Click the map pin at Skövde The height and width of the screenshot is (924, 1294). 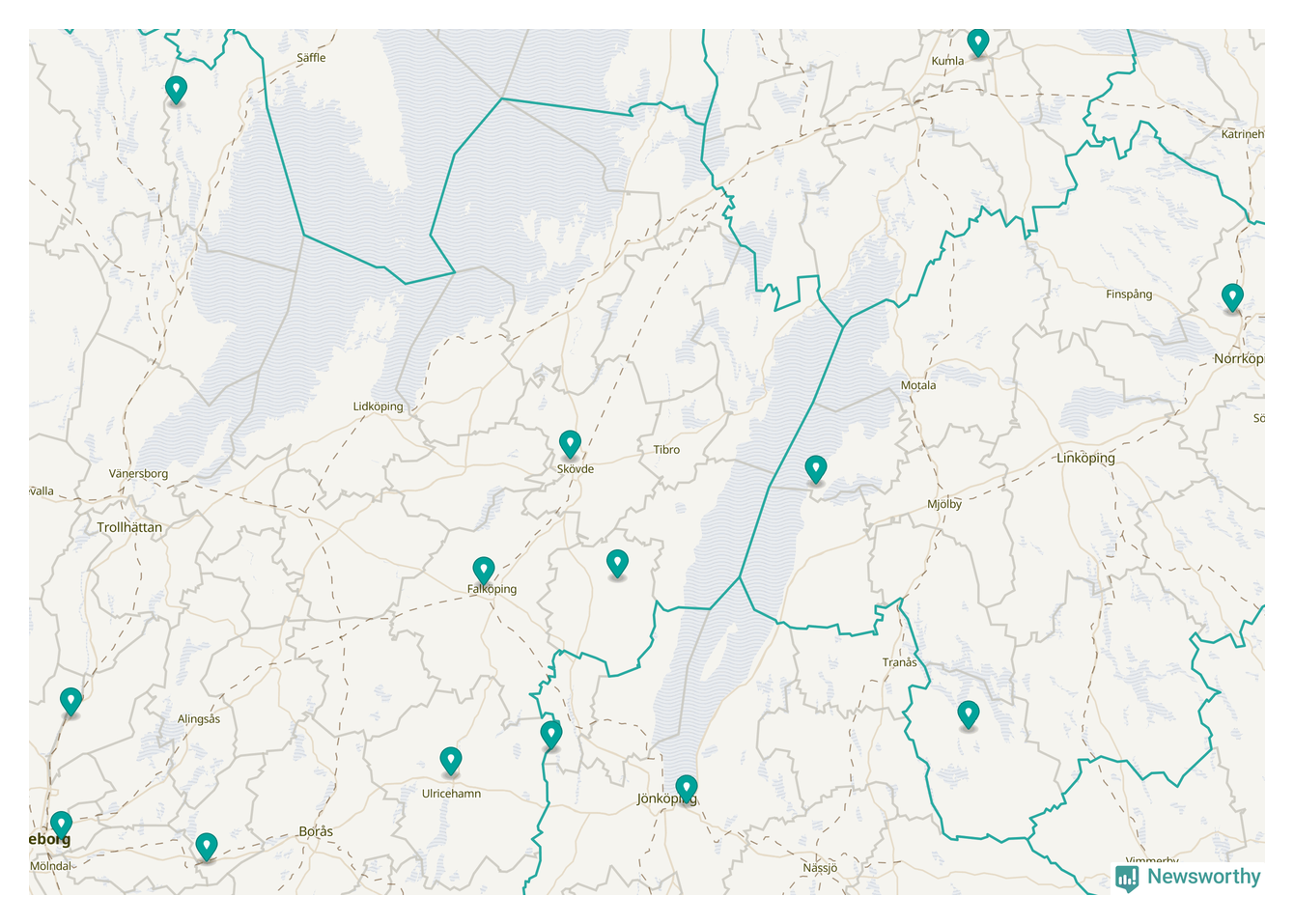[570, 444]
